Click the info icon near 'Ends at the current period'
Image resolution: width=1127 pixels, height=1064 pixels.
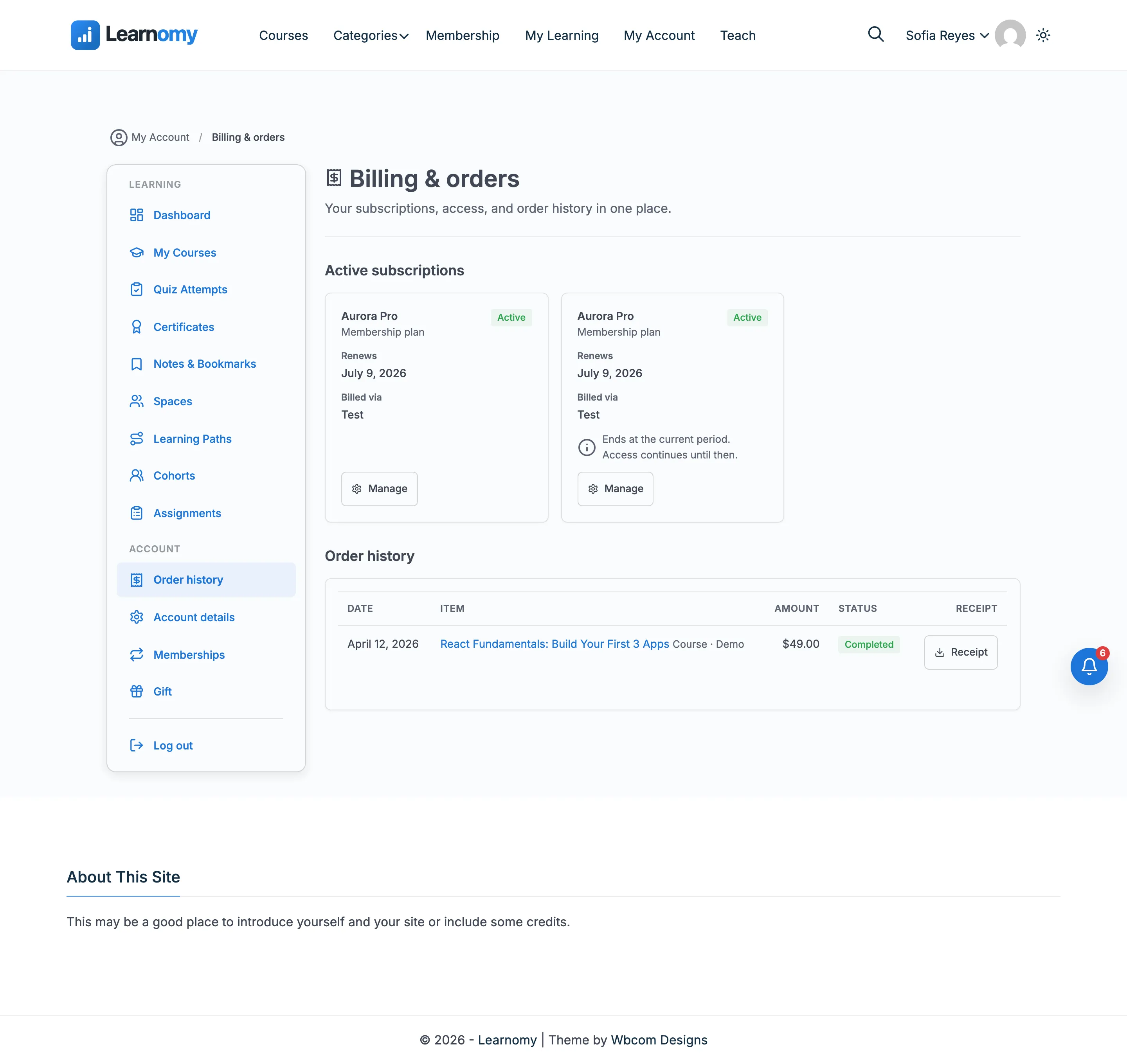pyautogui.click(x=587, y=448)
